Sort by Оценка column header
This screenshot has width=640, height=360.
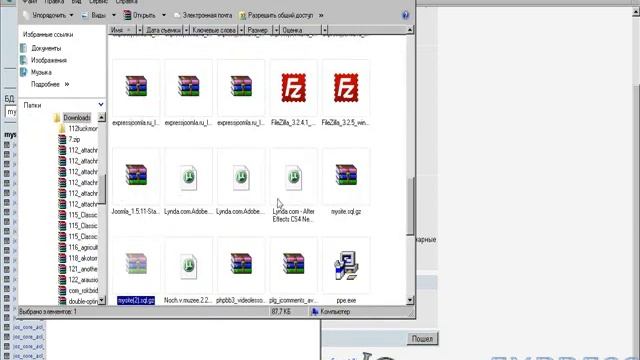click(x=300, y=30)
